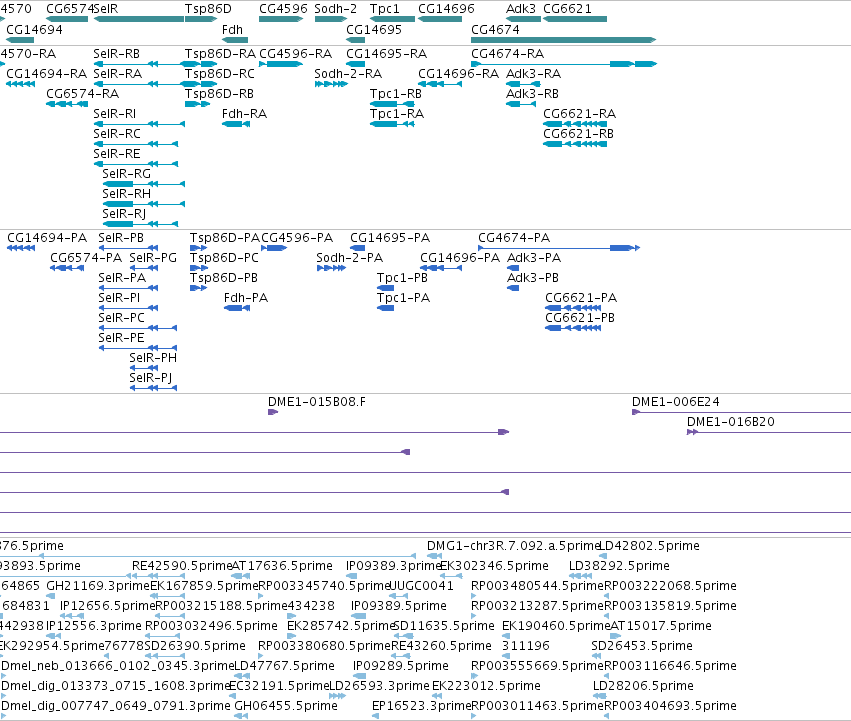Open EST 311196 label
The height and width of the screenshot is (721, 851).
point(526,646)
